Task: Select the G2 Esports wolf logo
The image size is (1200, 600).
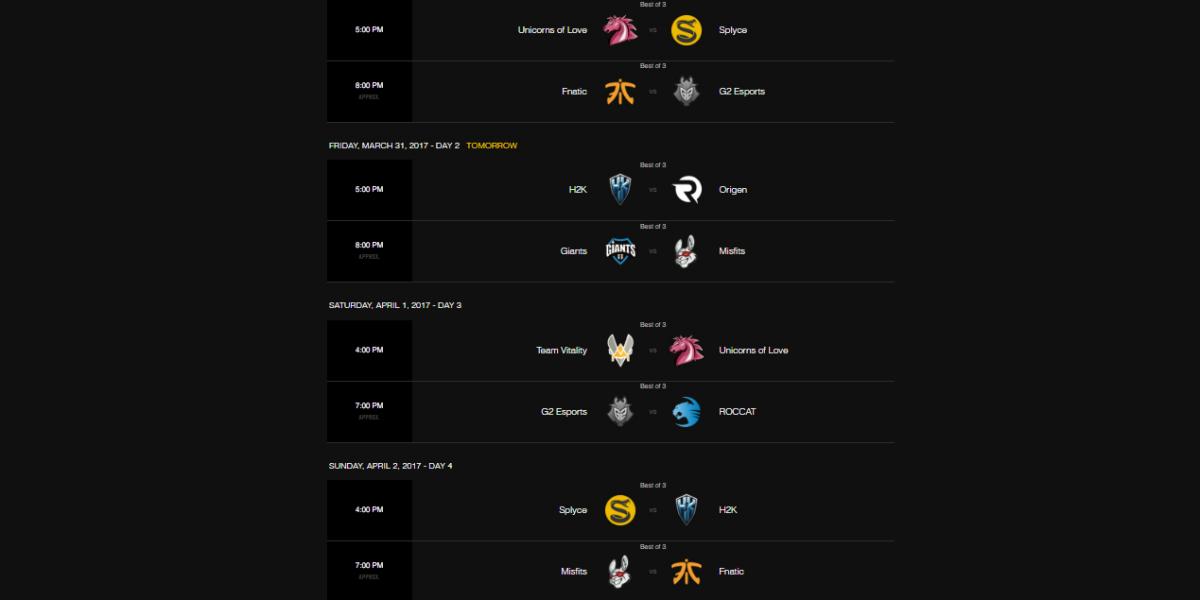Action: click(x=687, y=90)
